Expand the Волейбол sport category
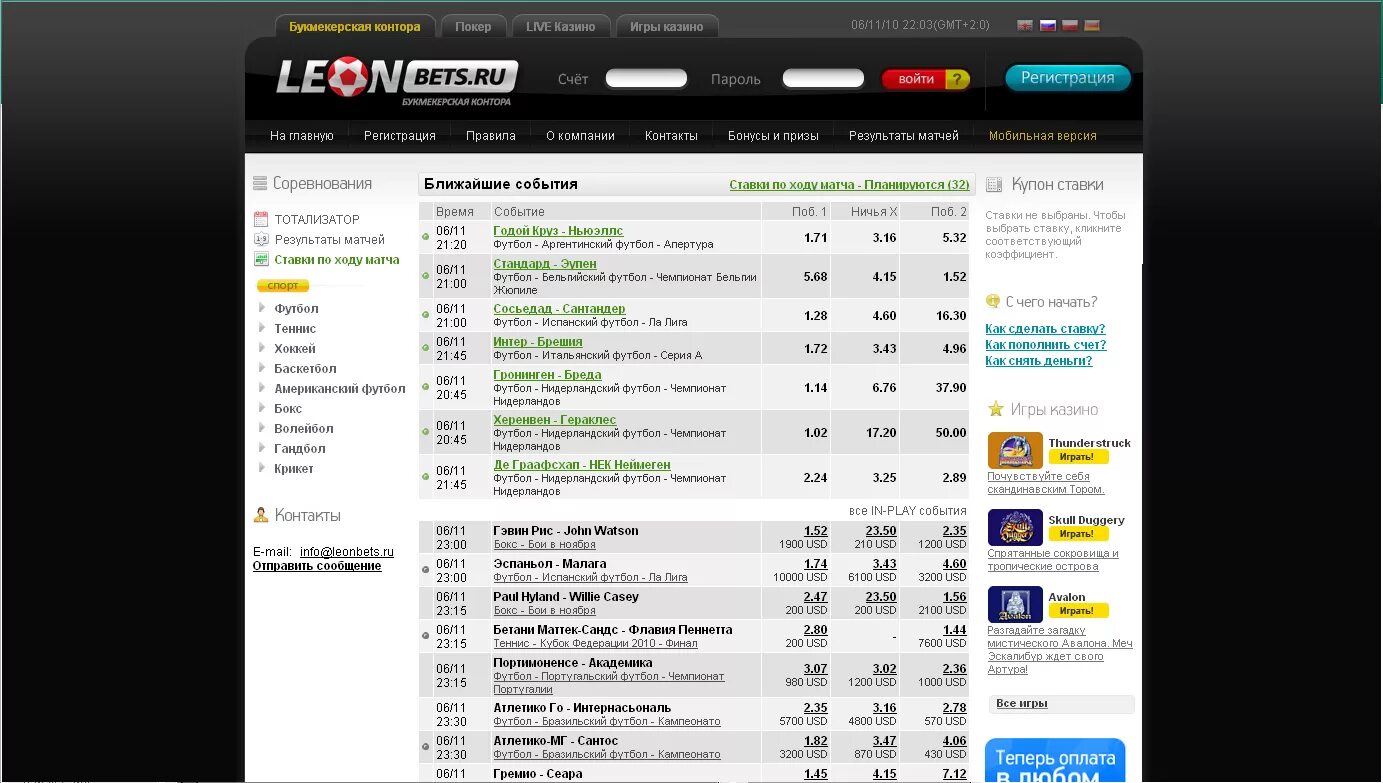The width and height of the screenshot is (1383, 783). coord(303,428)
